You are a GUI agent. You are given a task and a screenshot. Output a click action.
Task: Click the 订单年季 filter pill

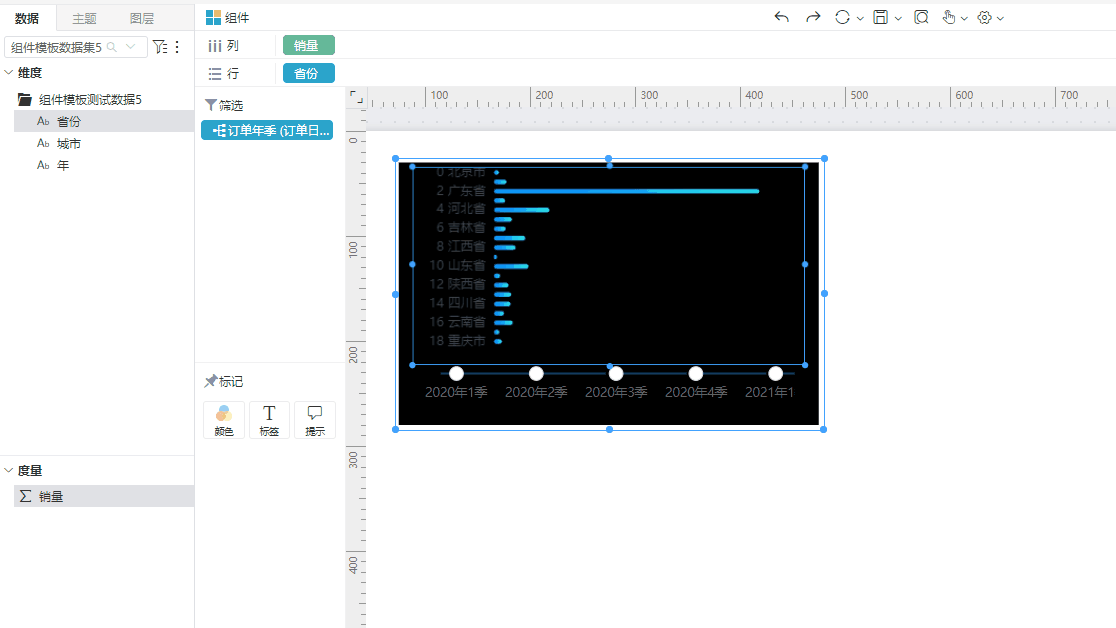(x=267, y=130)
